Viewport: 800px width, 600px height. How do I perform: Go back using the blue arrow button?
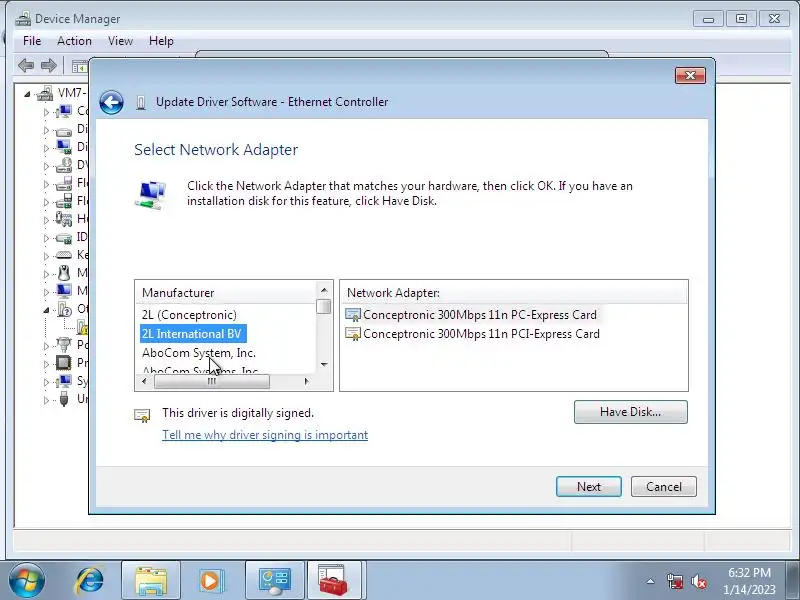point(111,103)
